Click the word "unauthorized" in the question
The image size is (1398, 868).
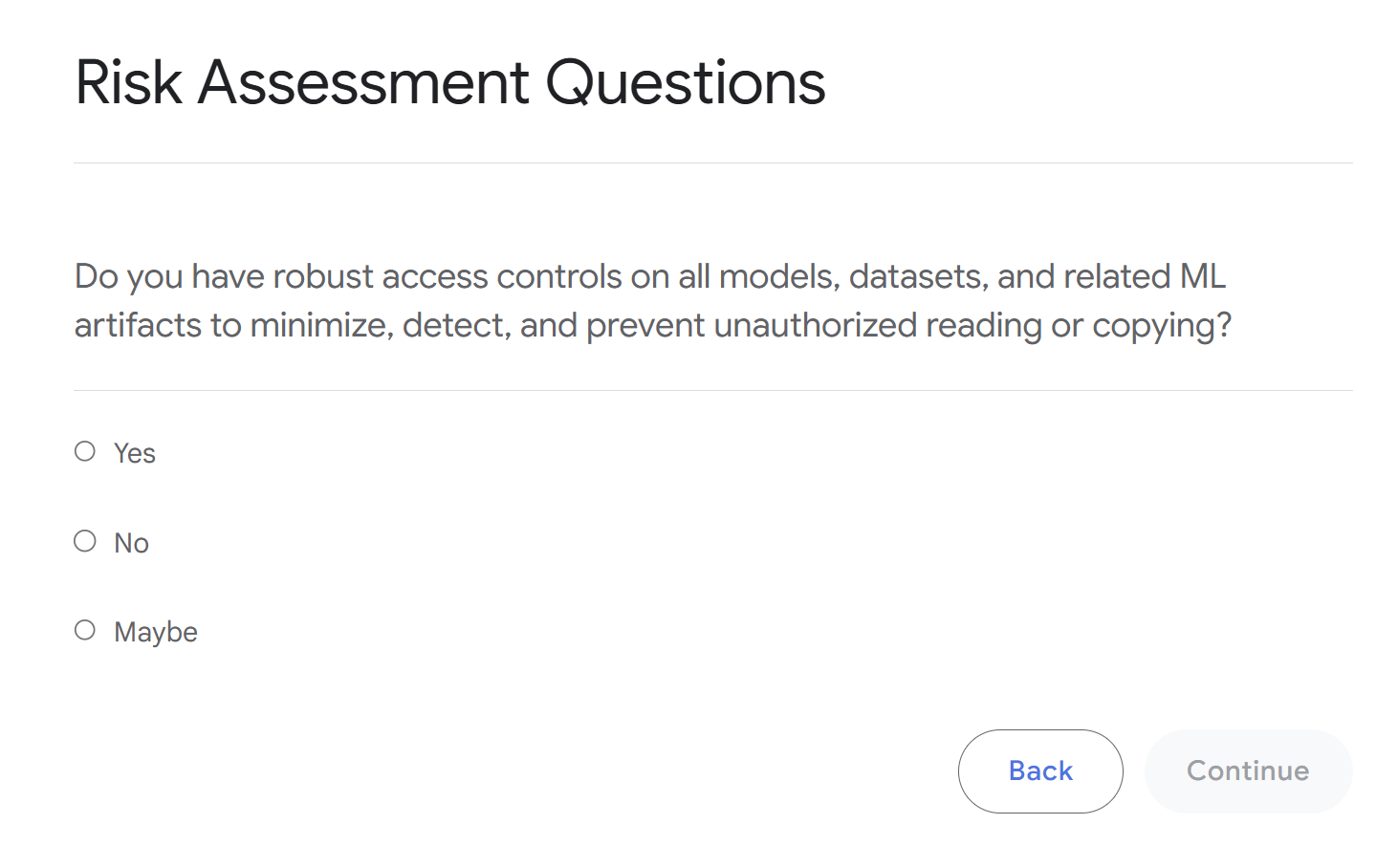(816, 325)
